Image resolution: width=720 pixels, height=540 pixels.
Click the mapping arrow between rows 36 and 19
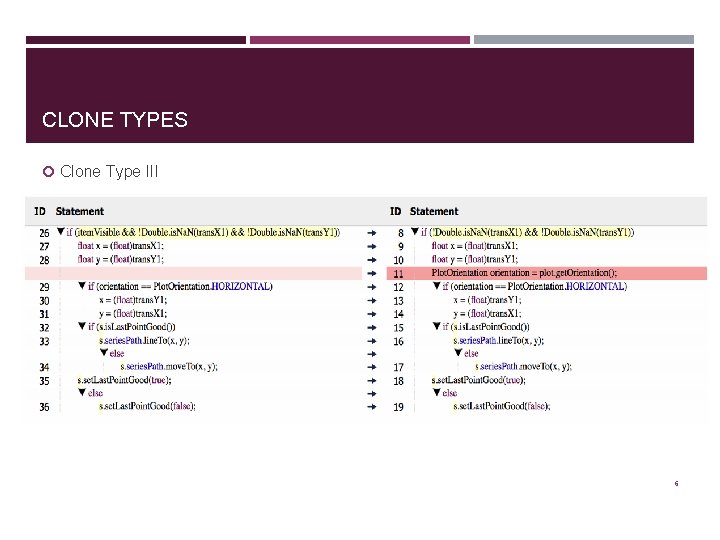[372, 407]
